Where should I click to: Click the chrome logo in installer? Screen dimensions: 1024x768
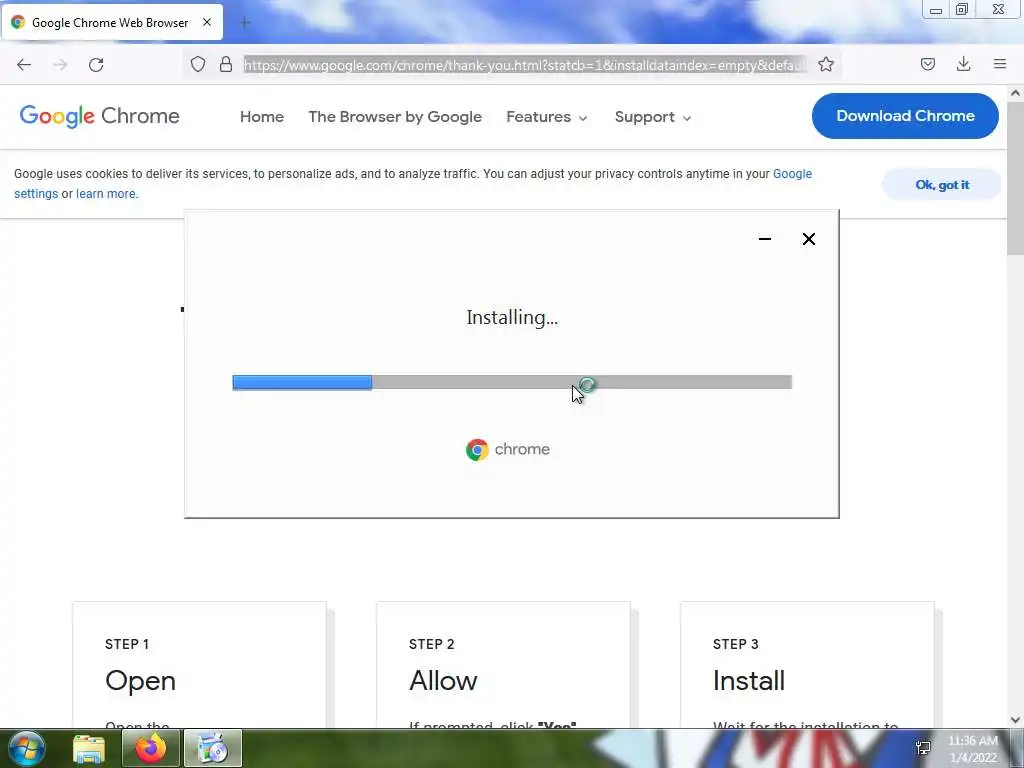(x=508, y=449)
